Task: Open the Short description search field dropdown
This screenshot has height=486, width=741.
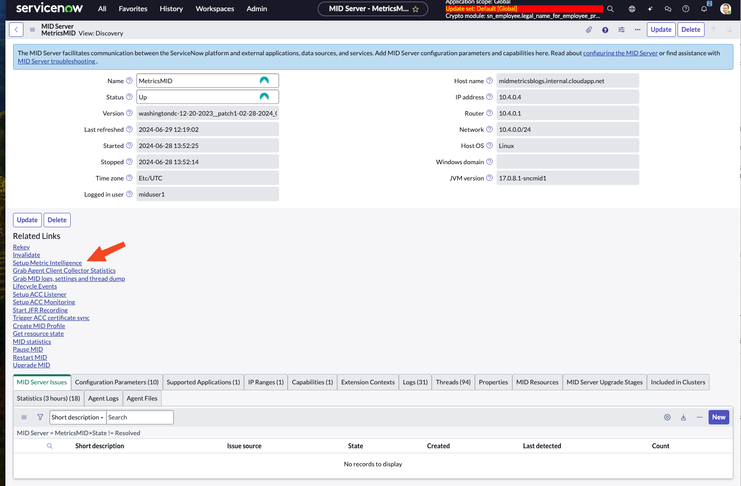Action: tap(78, 417)
